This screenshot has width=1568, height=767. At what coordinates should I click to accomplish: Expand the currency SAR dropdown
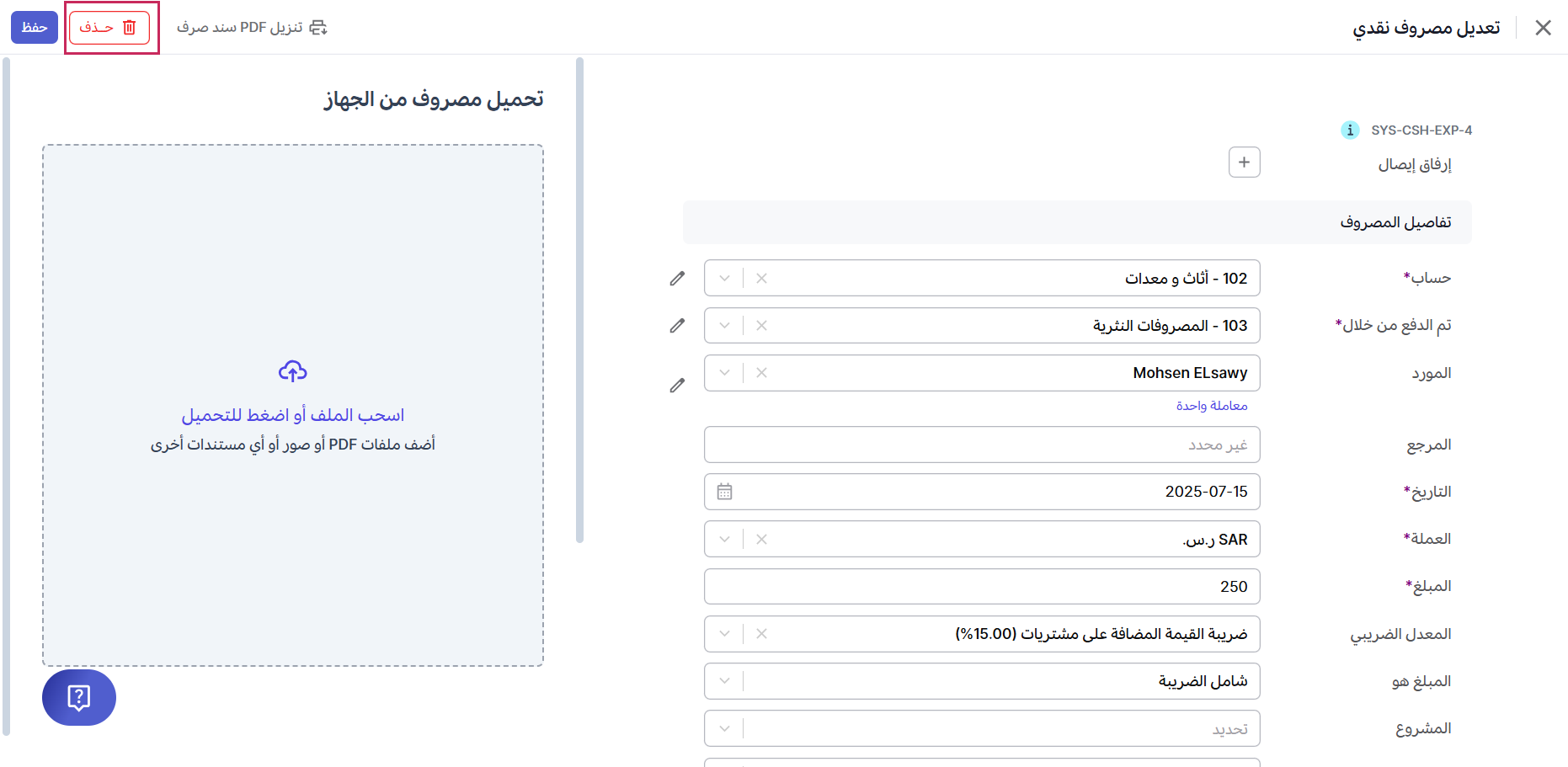[x=724, y=540]
